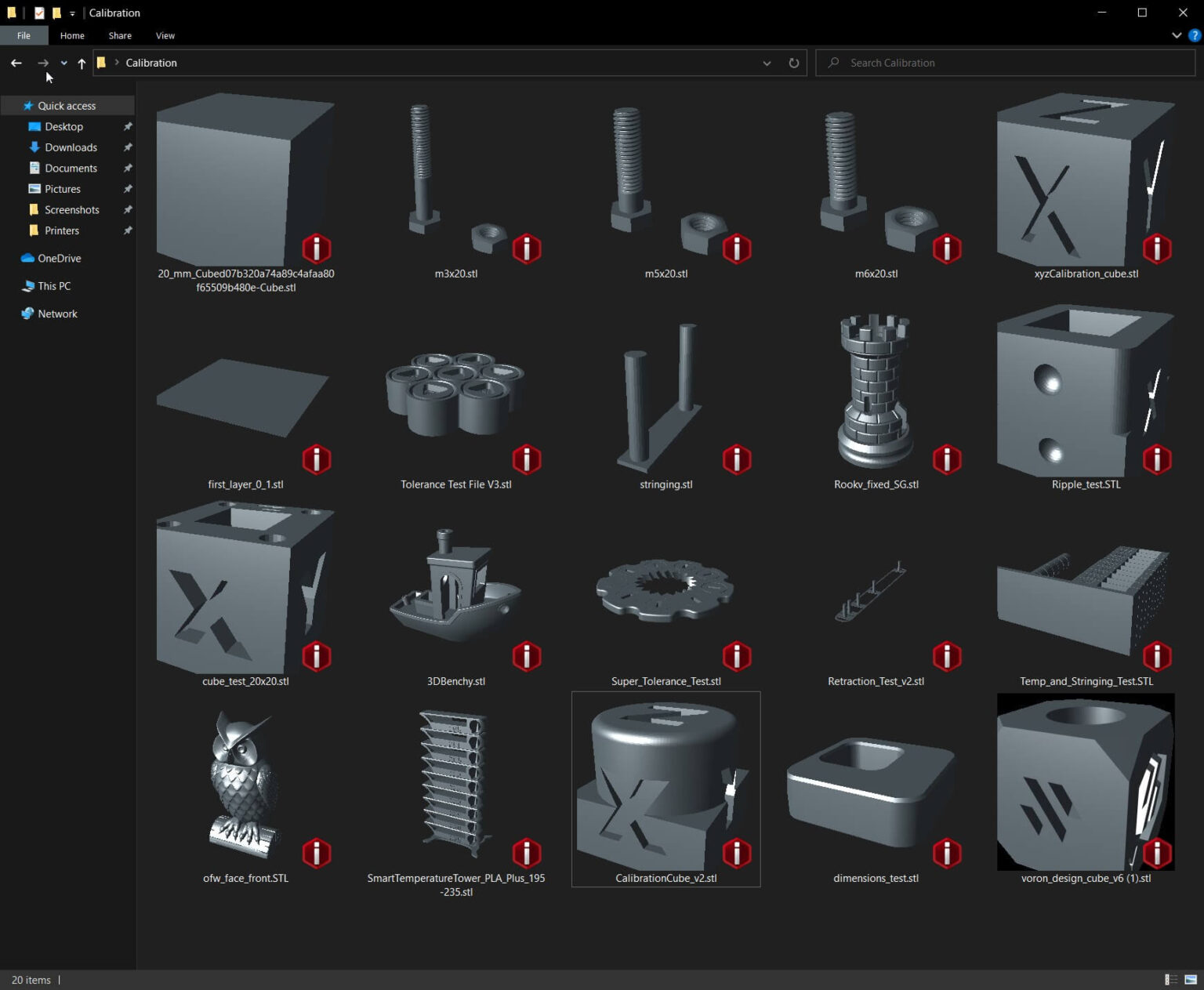Click the OneDrive cloud icon

point(27,258)
